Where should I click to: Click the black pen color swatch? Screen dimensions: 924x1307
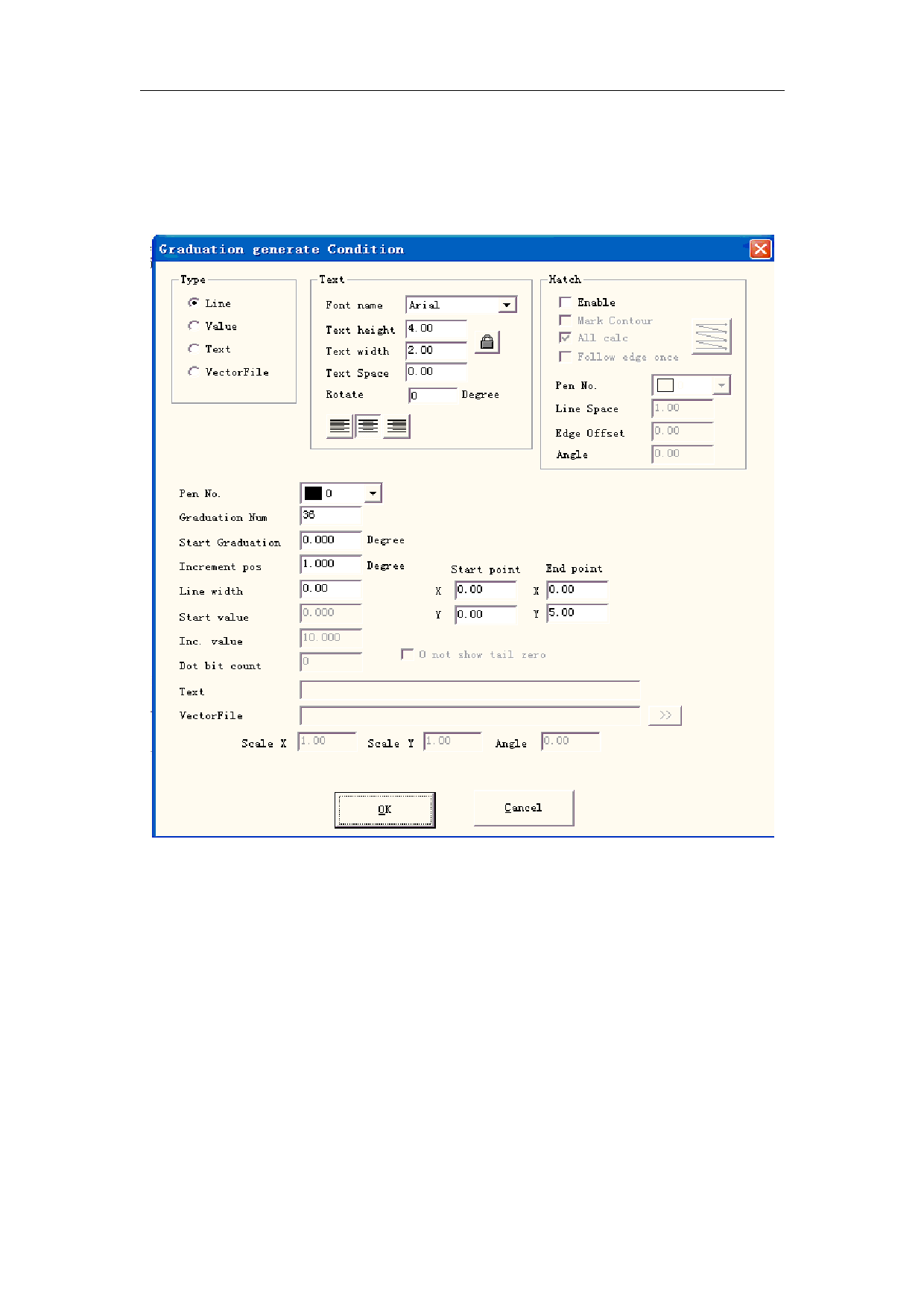click(x=313, y=493)
